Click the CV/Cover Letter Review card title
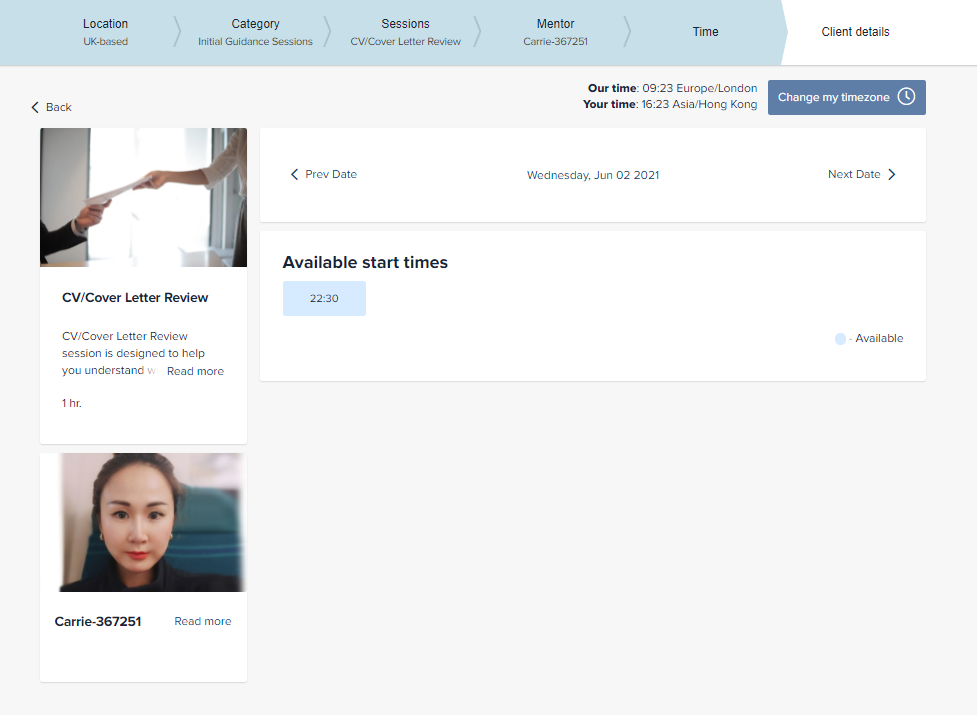The image size is (977, 715). 135,297
